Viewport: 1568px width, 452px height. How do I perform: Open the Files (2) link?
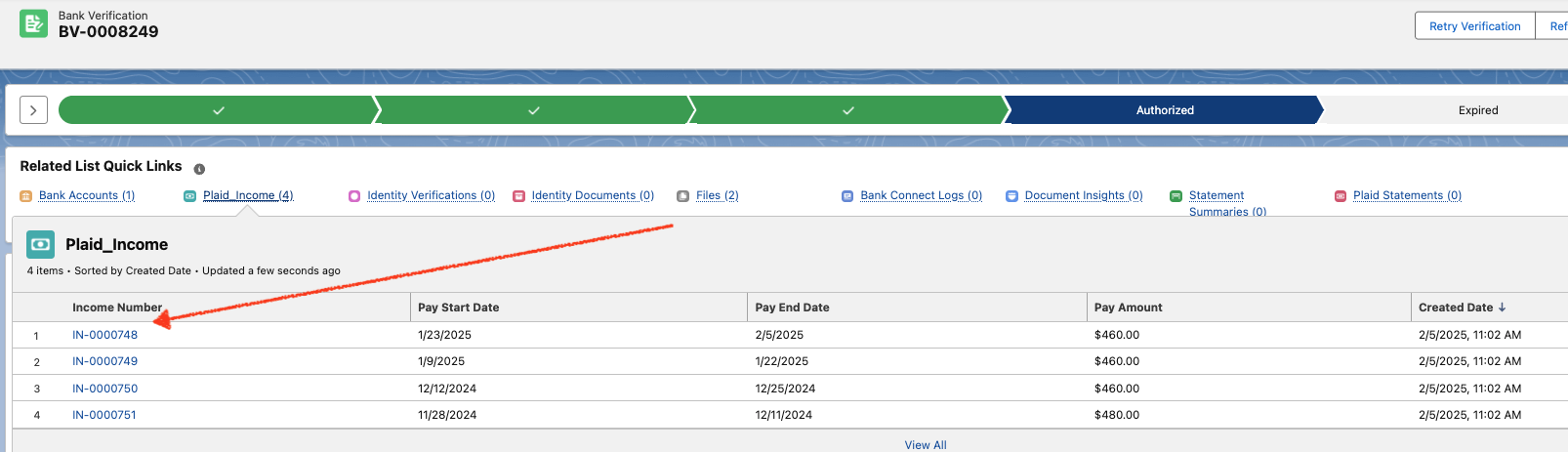(x=718, y=195)
